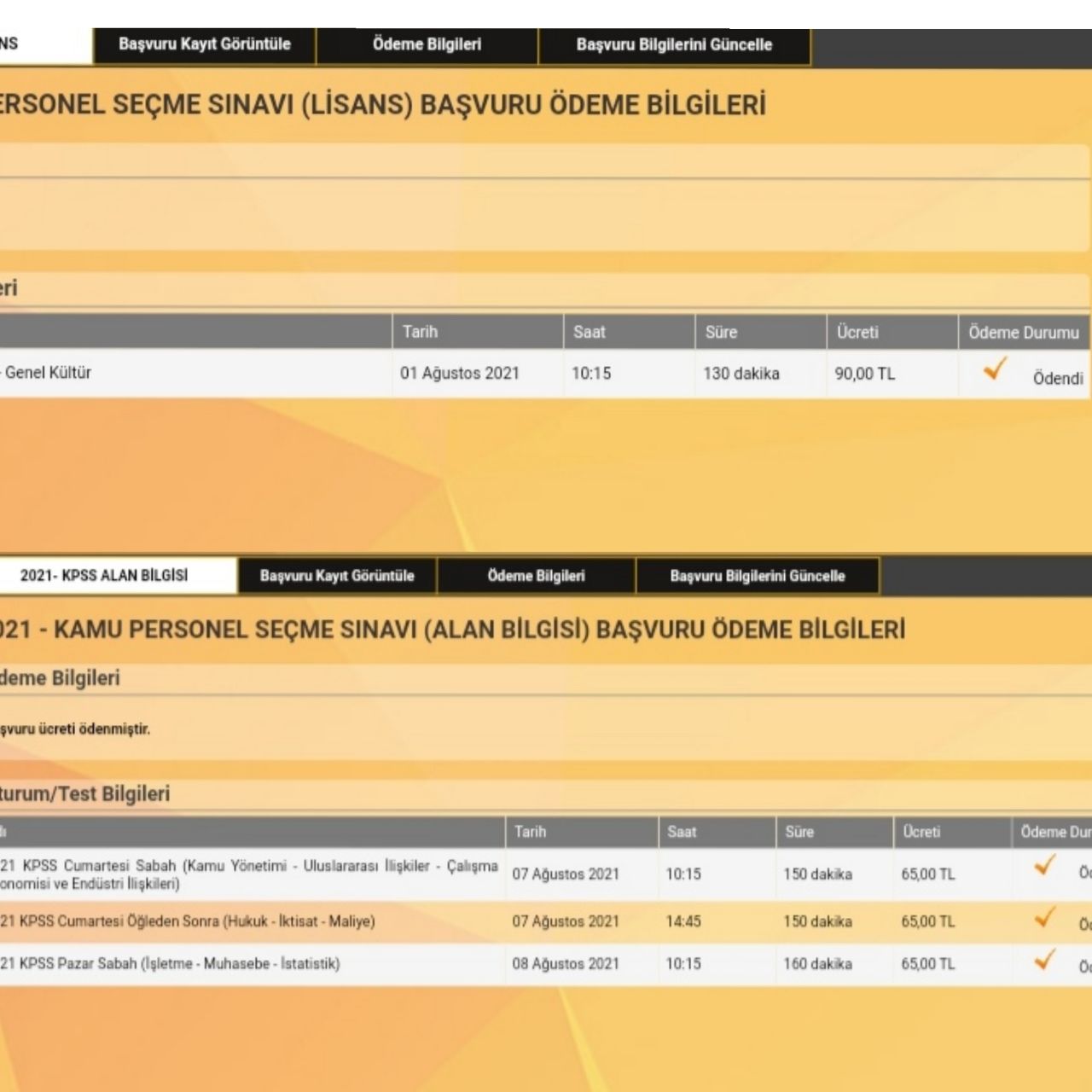Click the 14:45 time cell

683,921
